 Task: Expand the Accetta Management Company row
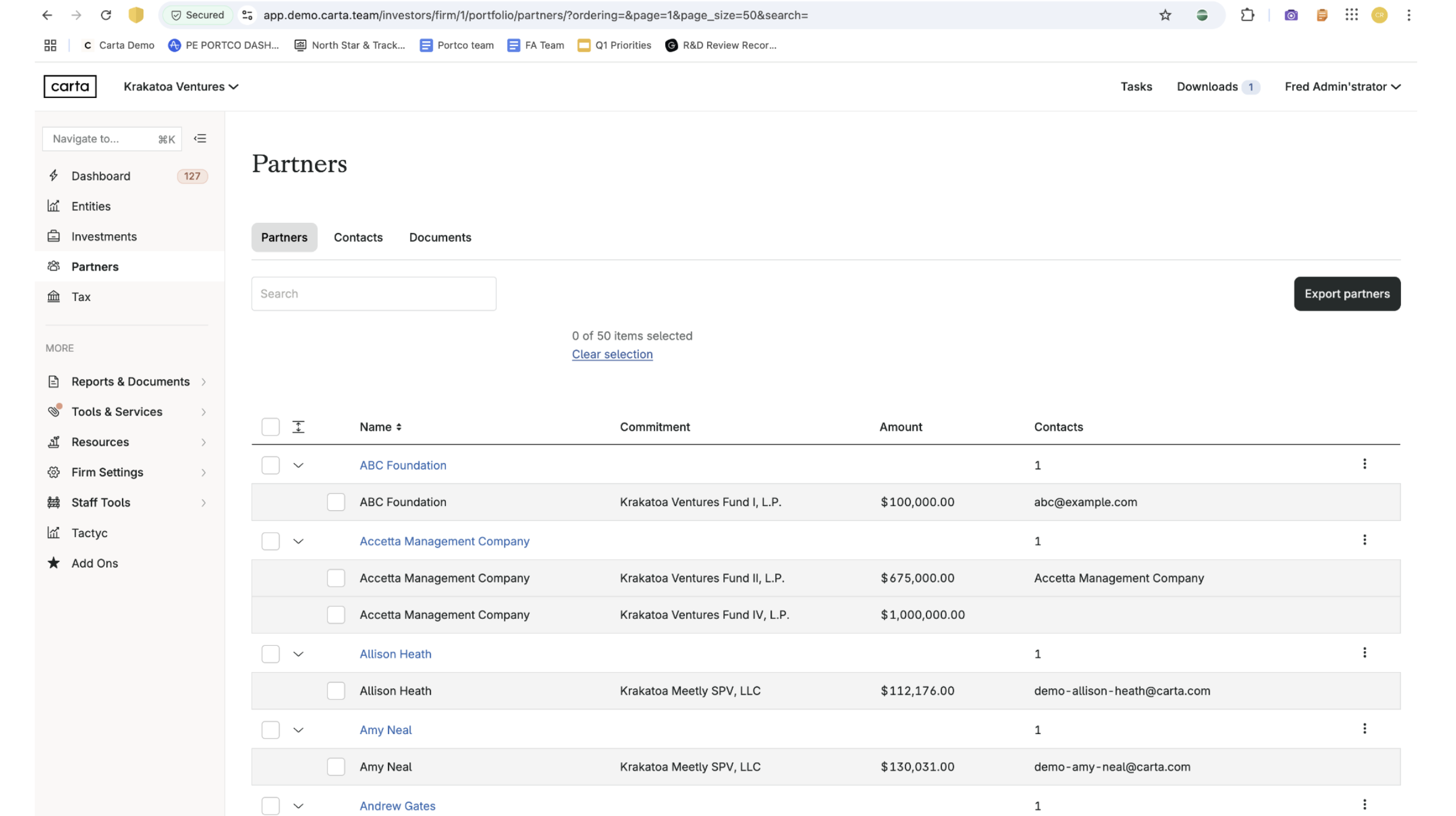point(299,541)
